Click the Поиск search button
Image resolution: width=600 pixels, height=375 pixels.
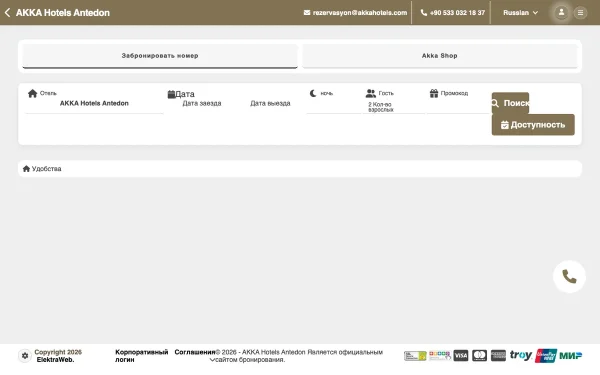510,103
